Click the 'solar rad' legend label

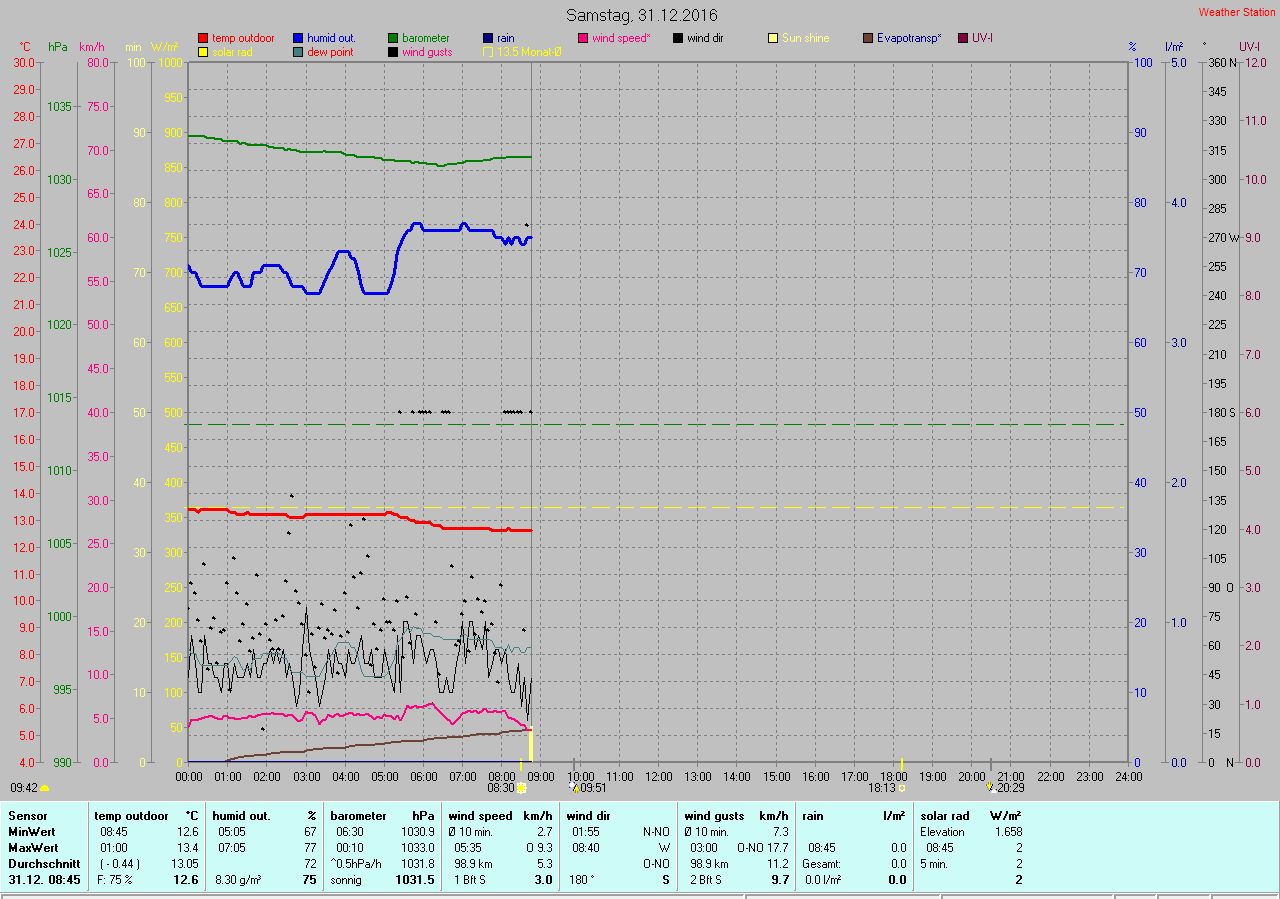pyautogui.click(x=233, y=52)
